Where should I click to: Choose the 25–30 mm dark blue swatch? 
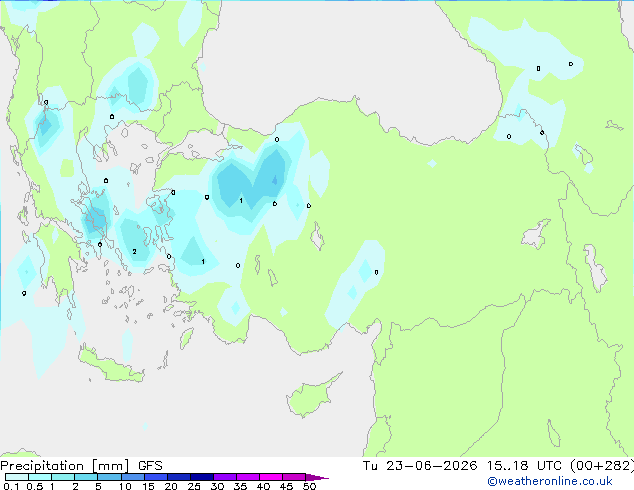(x=201, y=477)
